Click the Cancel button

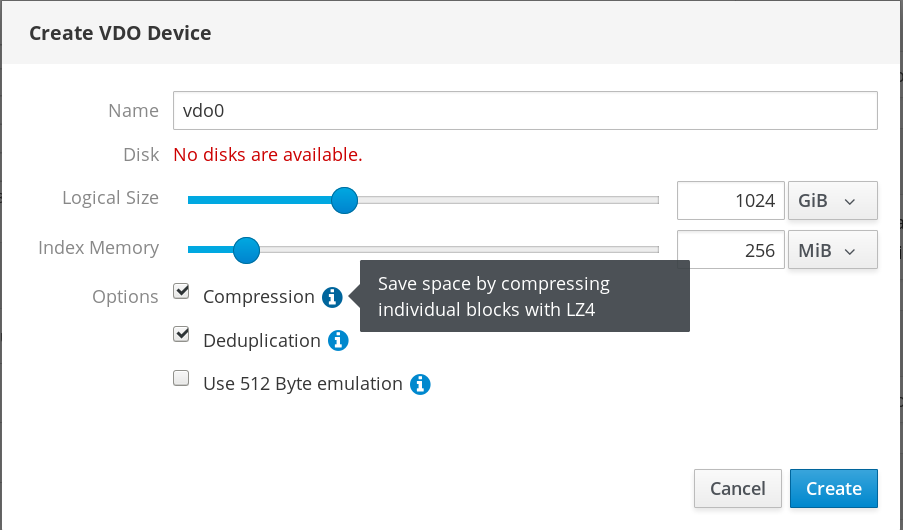[738, 489]
